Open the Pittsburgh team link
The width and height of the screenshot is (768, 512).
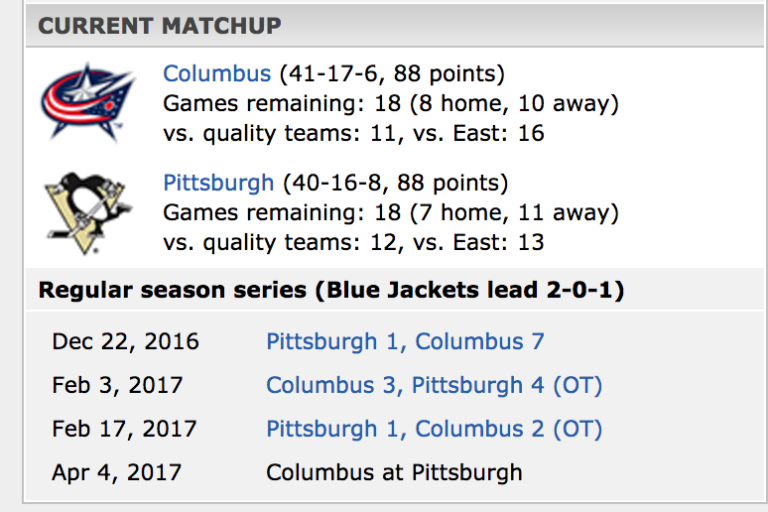[218, 183]
